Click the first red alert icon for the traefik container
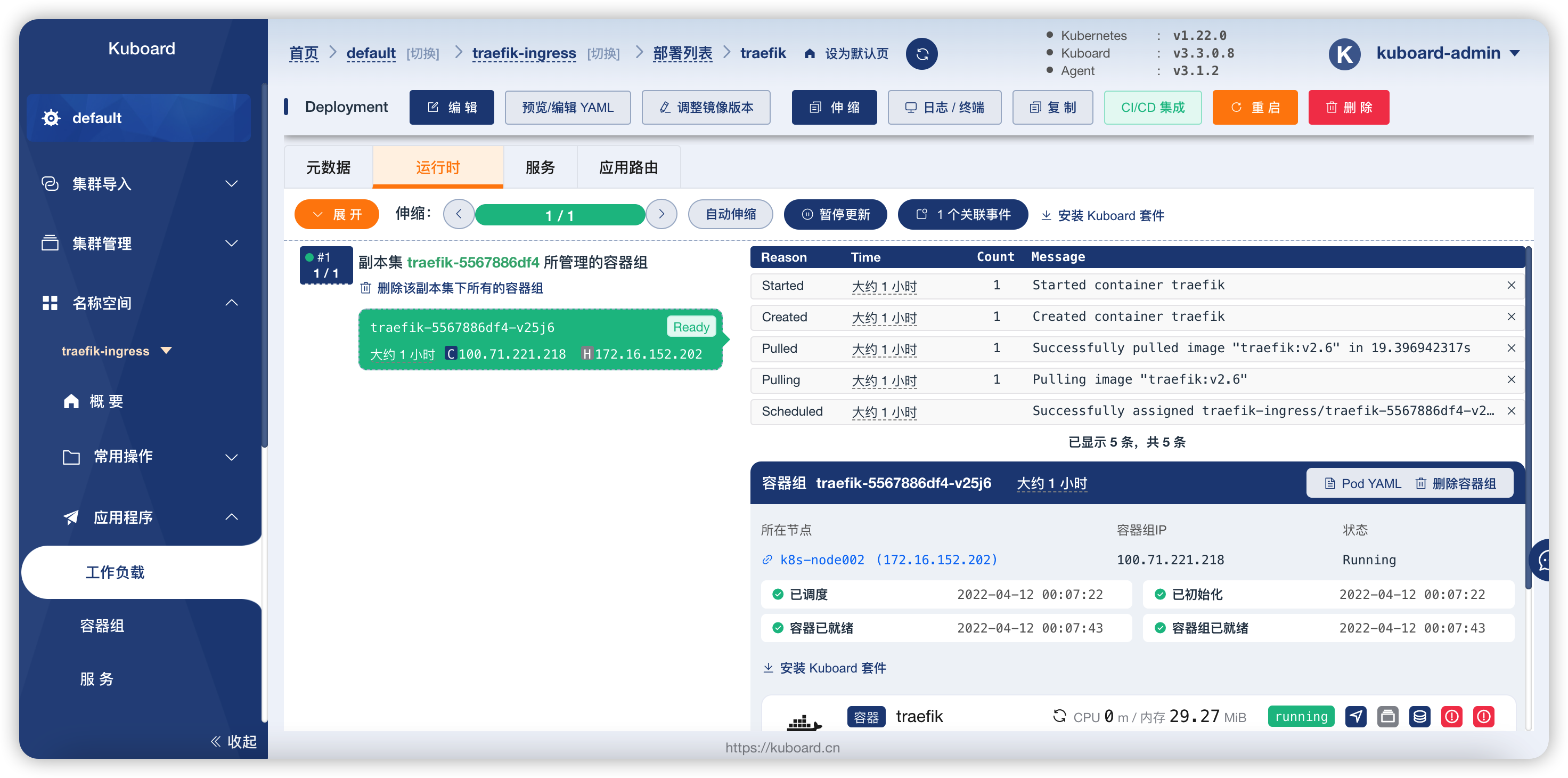Screen dimensions: 1568x778 pyautogui.click(x=1452, y=717)
